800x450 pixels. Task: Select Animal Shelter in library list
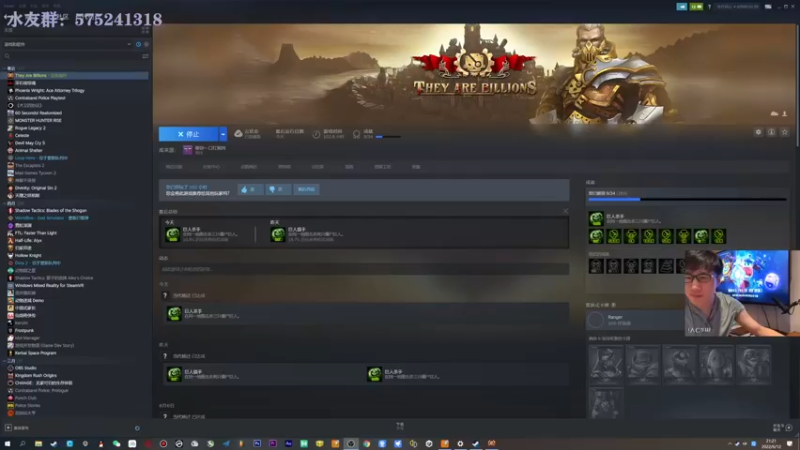pyautogui.click(x=29, y=151)
